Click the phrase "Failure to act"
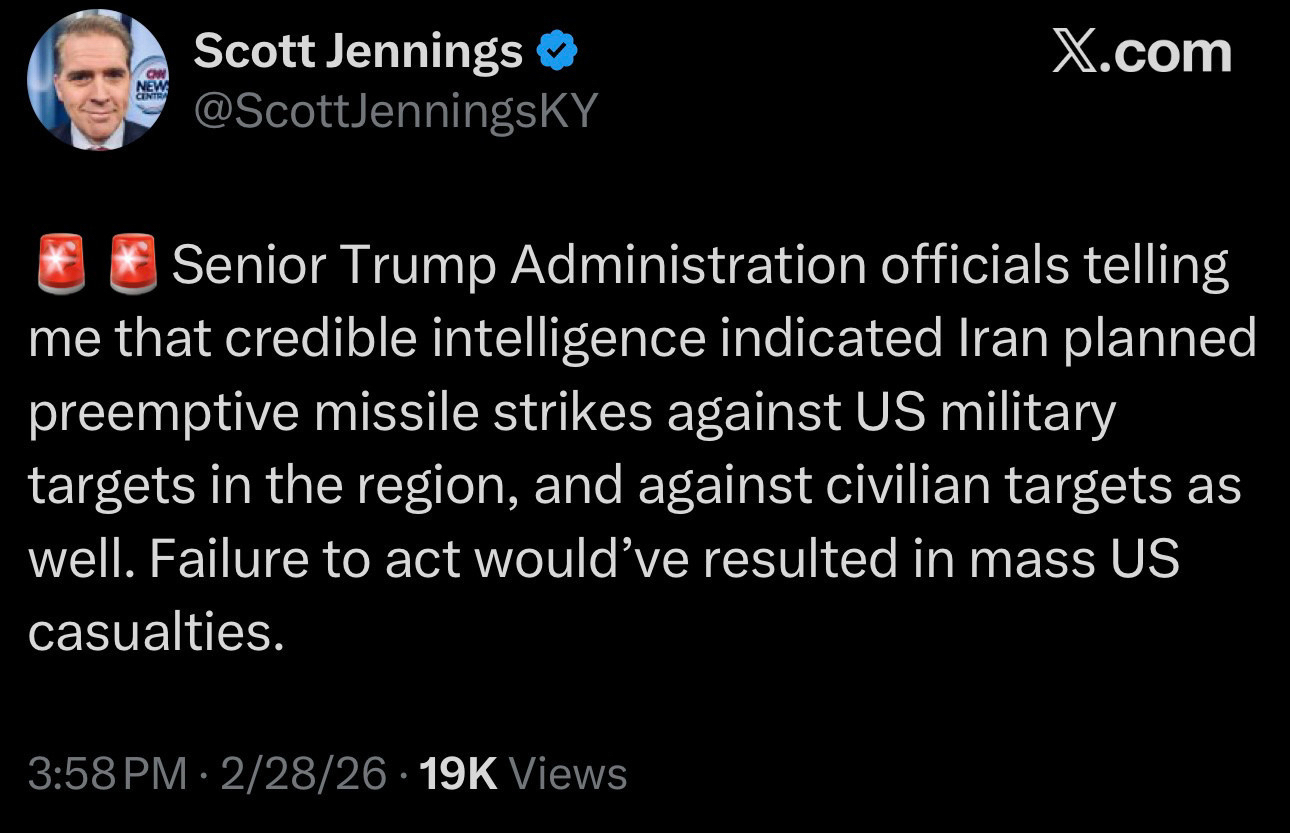This screenshot has height=833, width=1290. [x=306, y=560]
